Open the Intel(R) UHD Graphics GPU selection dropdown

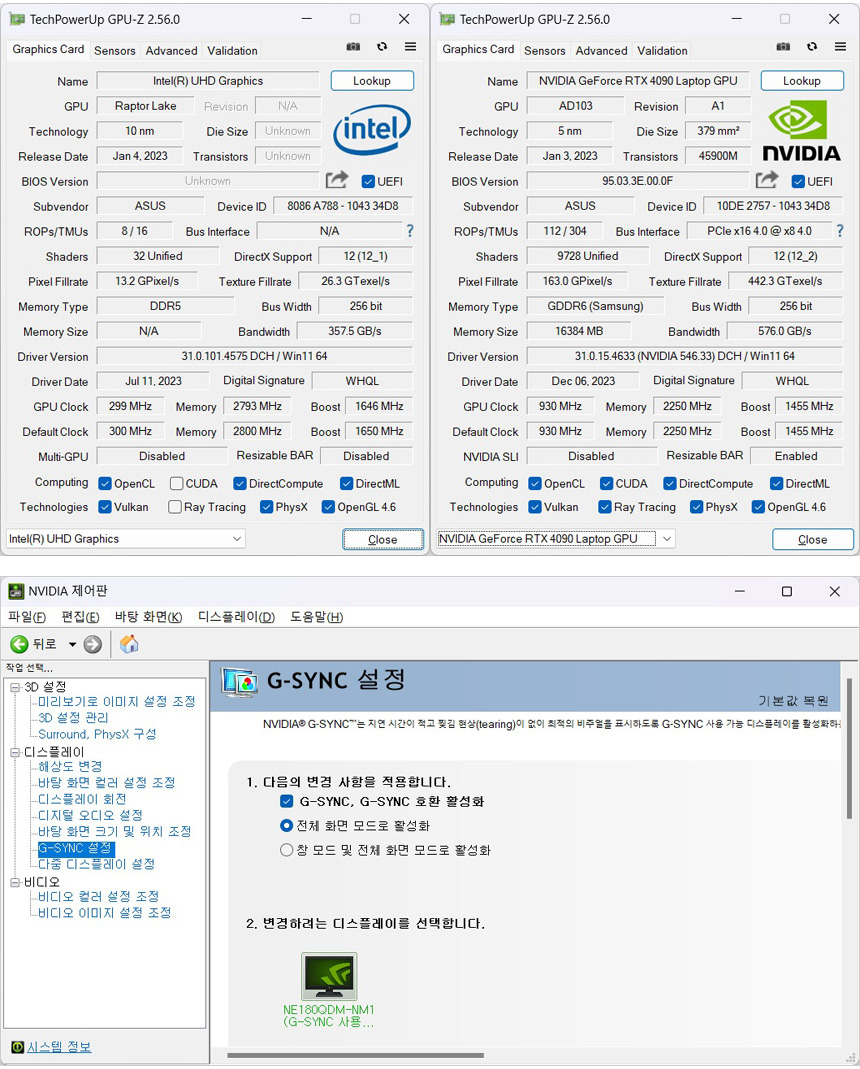(x=126, y=539)
